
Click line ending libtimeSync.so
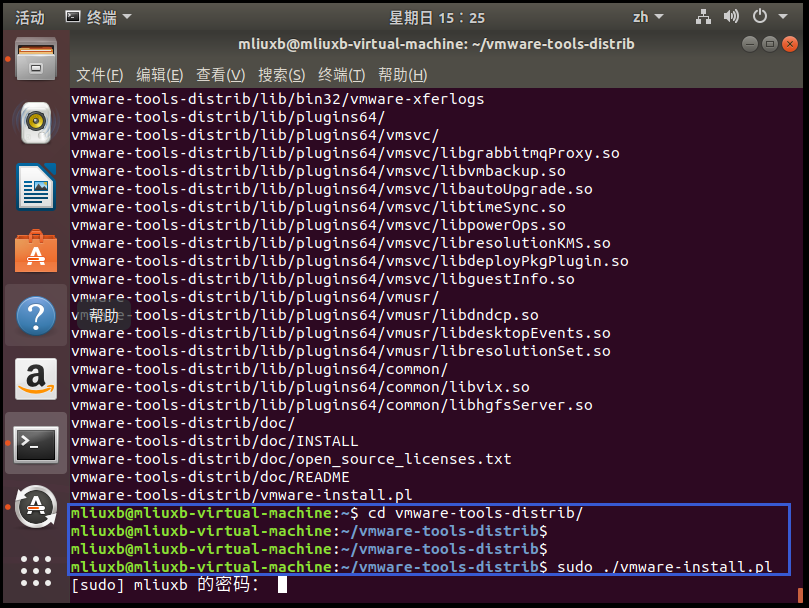[x=318, y=207]
